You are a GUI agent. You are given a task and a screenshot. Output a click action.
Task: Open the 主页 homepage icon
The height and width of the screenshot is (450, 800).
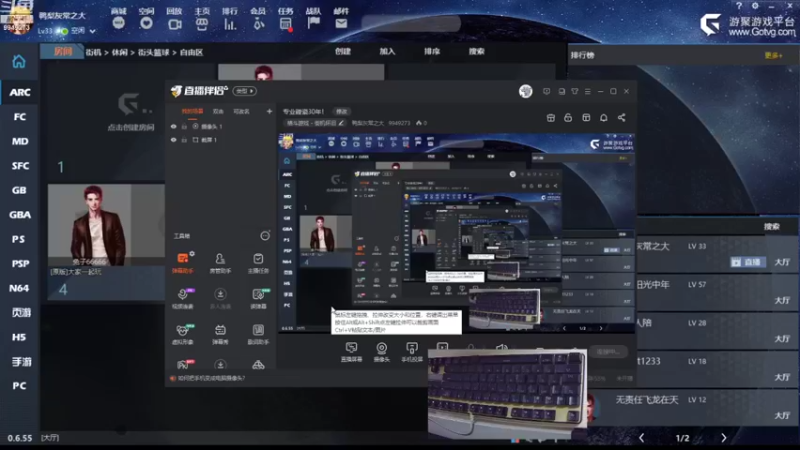[x=202, y=19]
